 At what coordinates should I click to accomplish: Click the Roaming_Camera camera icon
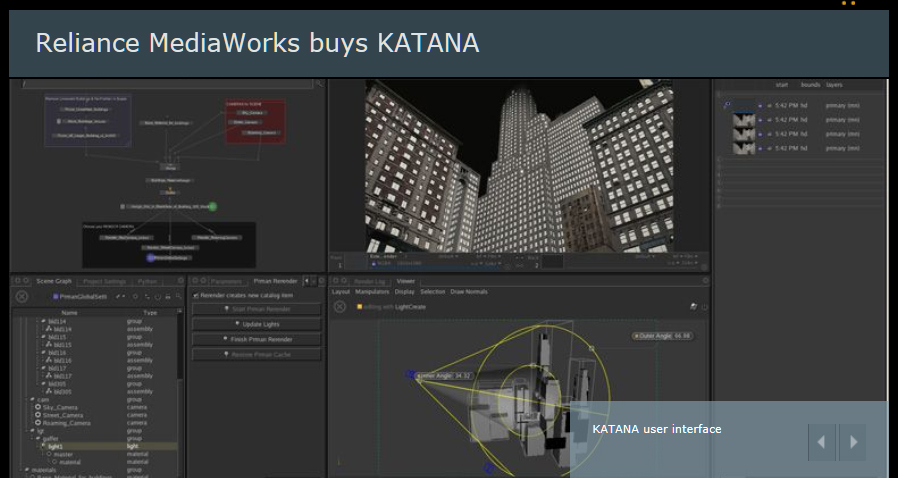[x=38, y=423]
